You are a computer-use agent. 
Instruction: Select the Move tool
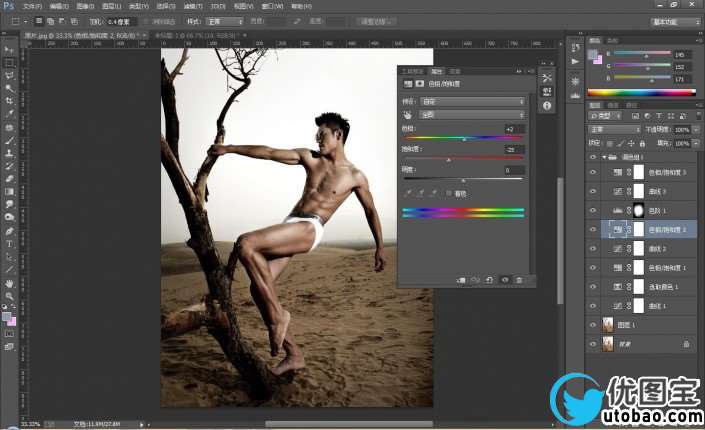coord(9,50)
